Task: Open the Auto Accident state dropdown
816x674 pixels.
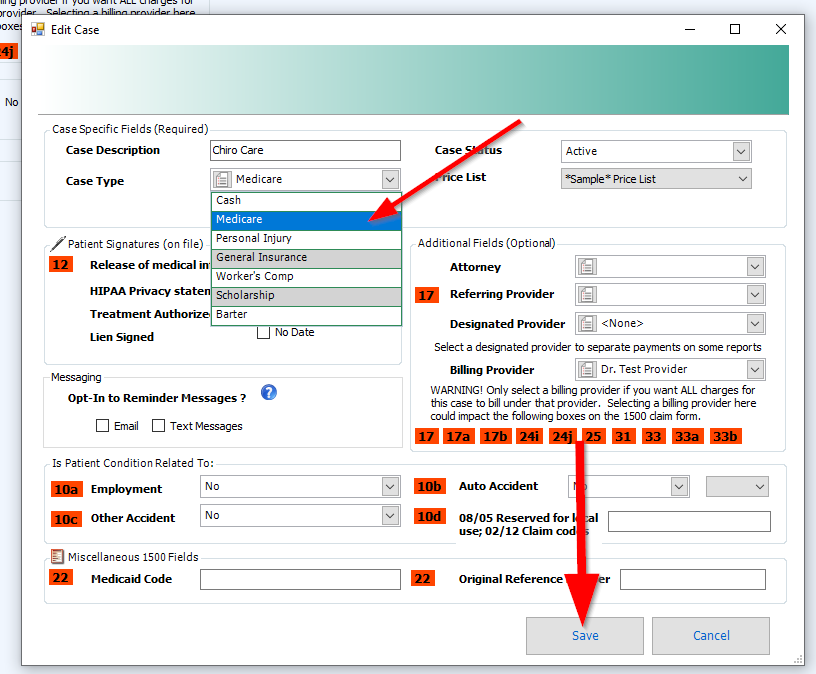Action: click(x=737, y=487)
